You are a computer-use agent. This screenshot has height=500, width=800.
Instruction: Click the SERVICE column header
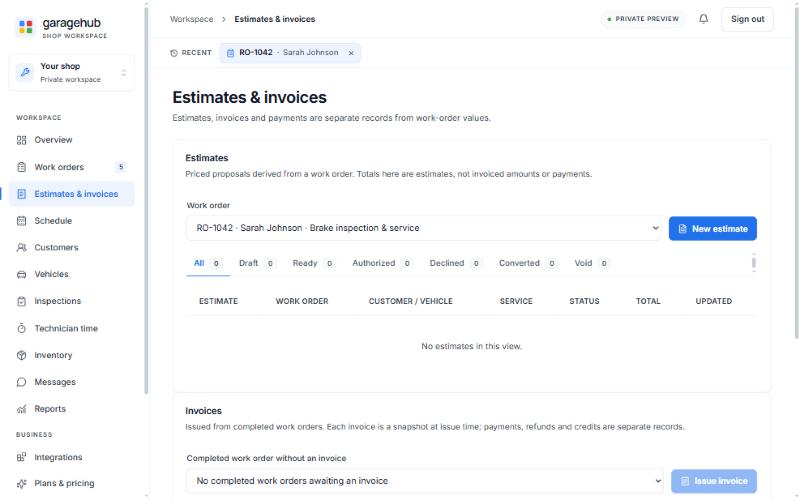point(516,302)
